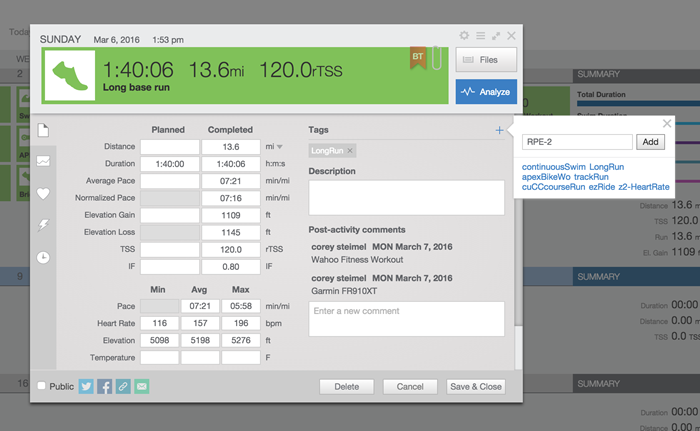The height and width of the screenshot is (431, 700).
Task: Open the workout settings gear icon
Action: 464,35
